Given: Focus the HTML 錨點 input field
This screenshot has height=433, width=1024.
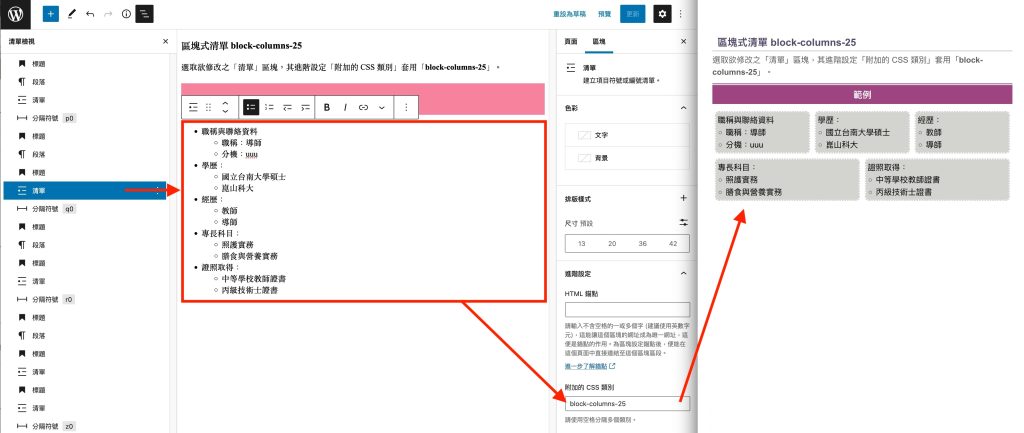Looking at the screenshot, I should [627, 310].
